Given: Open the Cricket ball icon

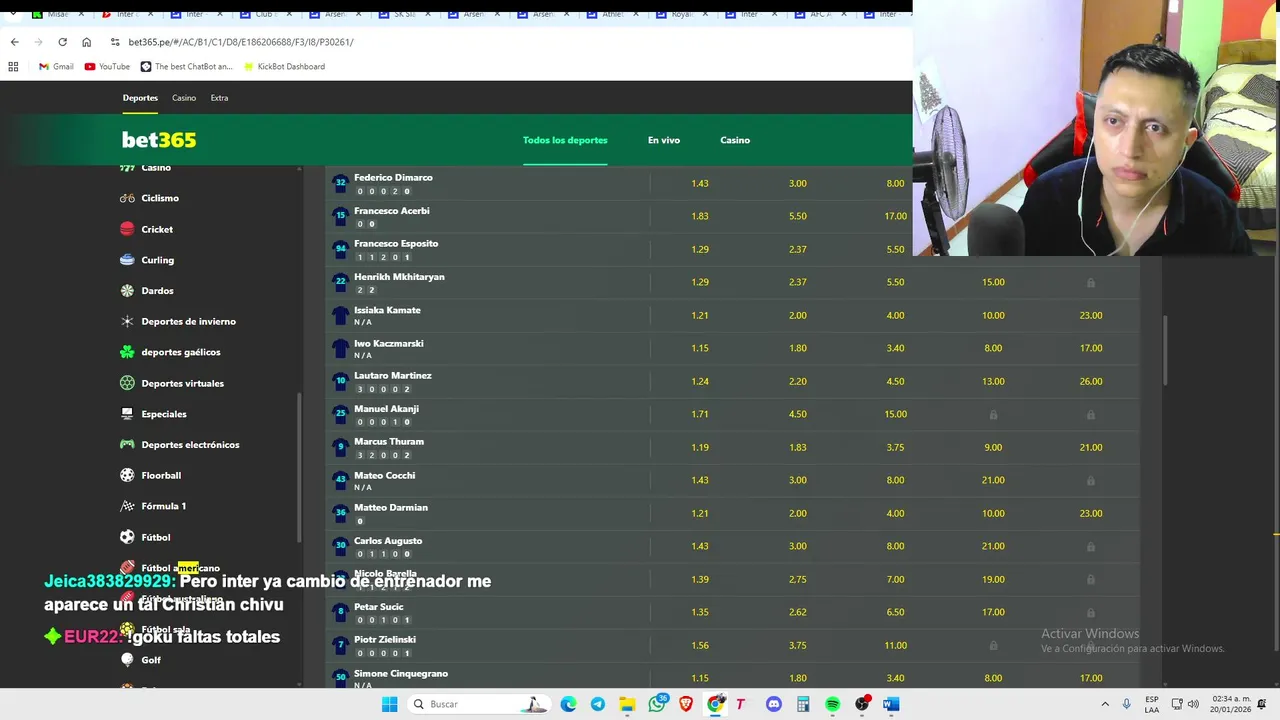Looking at the screenshot, I should tap(127, 229).
